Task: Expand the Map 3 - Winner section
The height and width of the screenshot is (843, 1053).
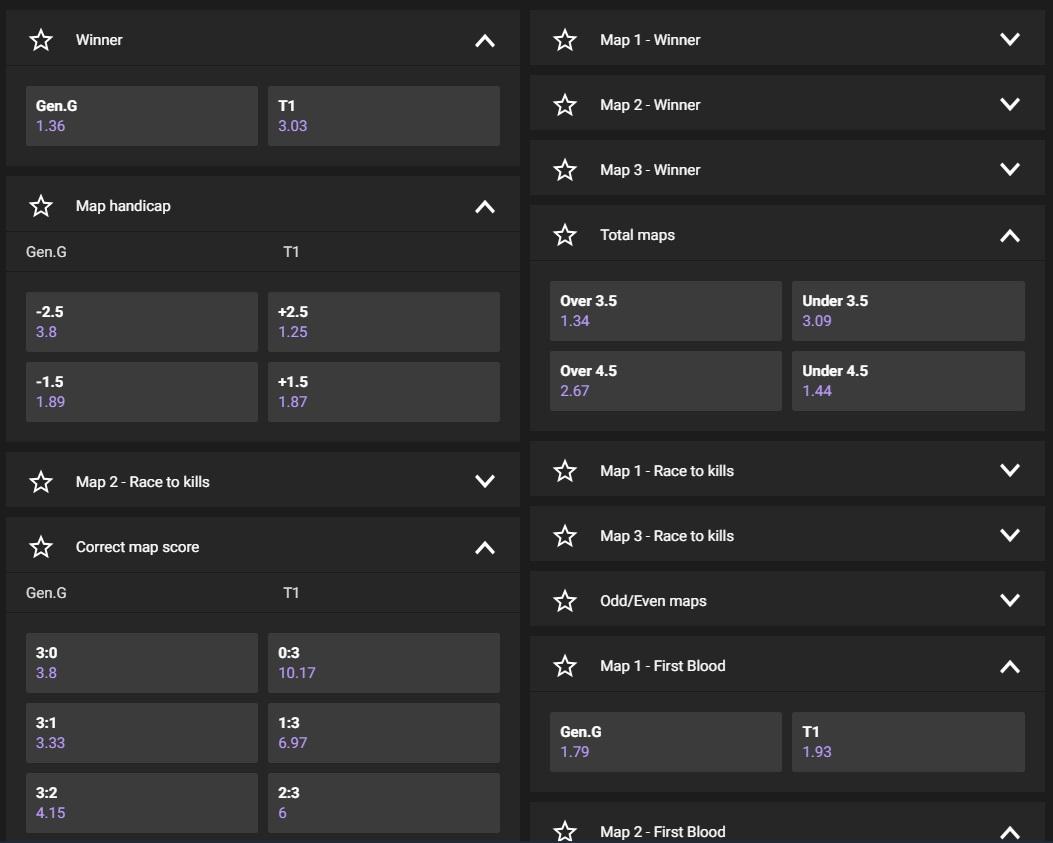Action: click(x=1010, y=169)
